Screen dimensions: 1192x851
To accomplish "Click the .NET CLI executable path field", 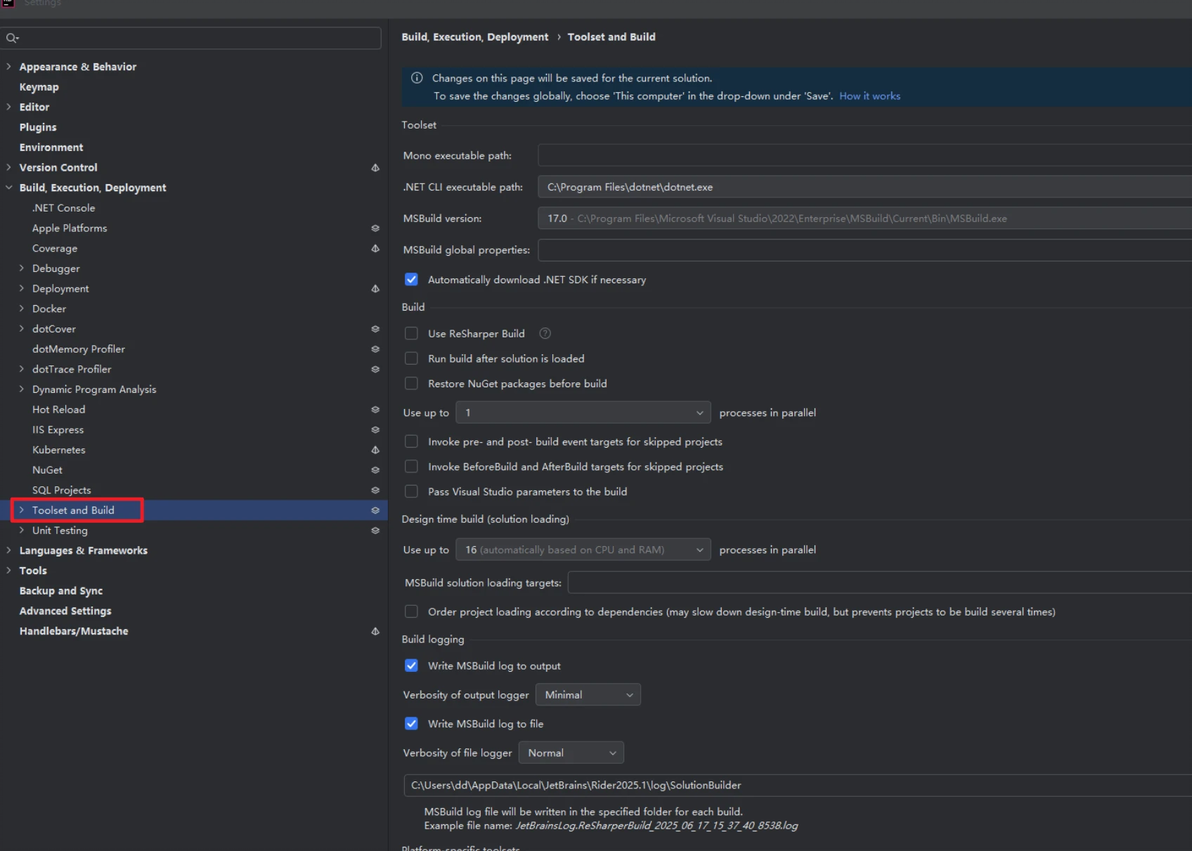I will click(864, 186).
